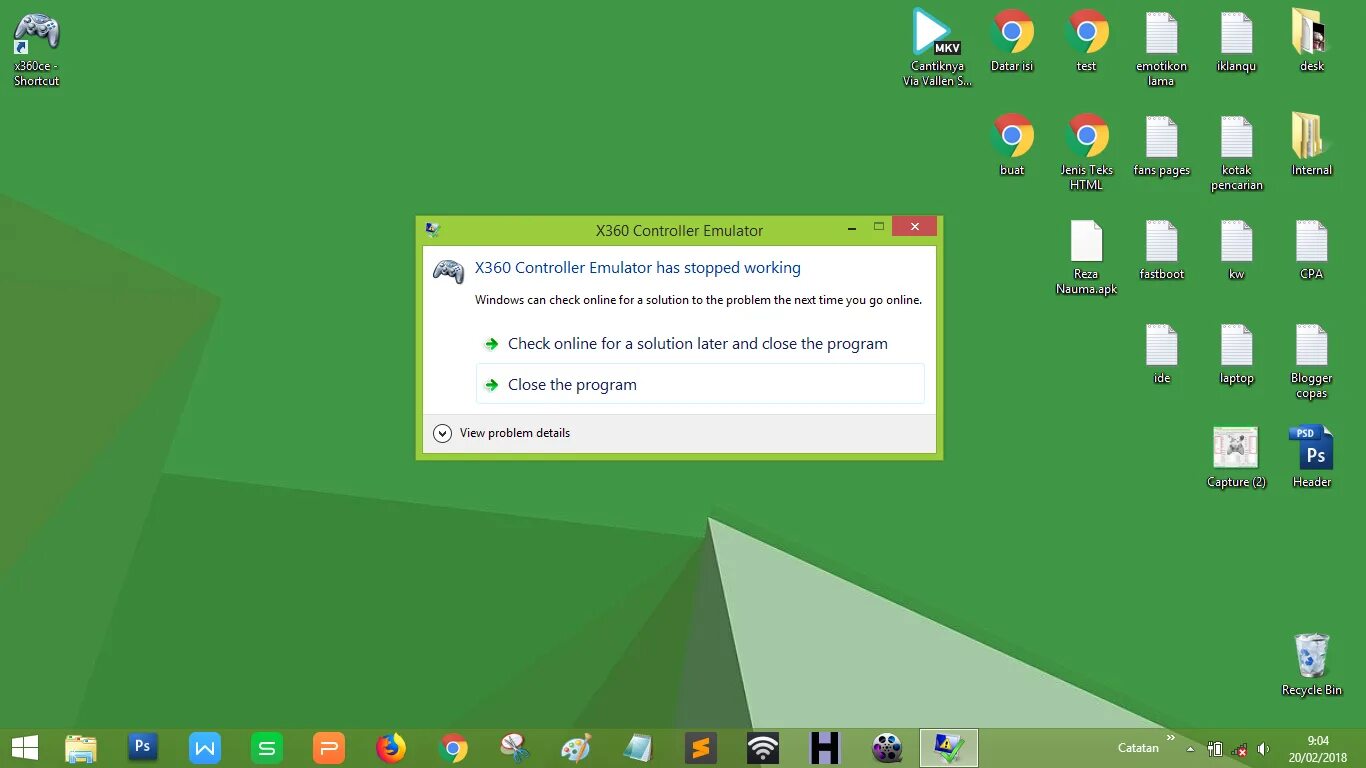Select the active error report taskbar button

(949, 748)
